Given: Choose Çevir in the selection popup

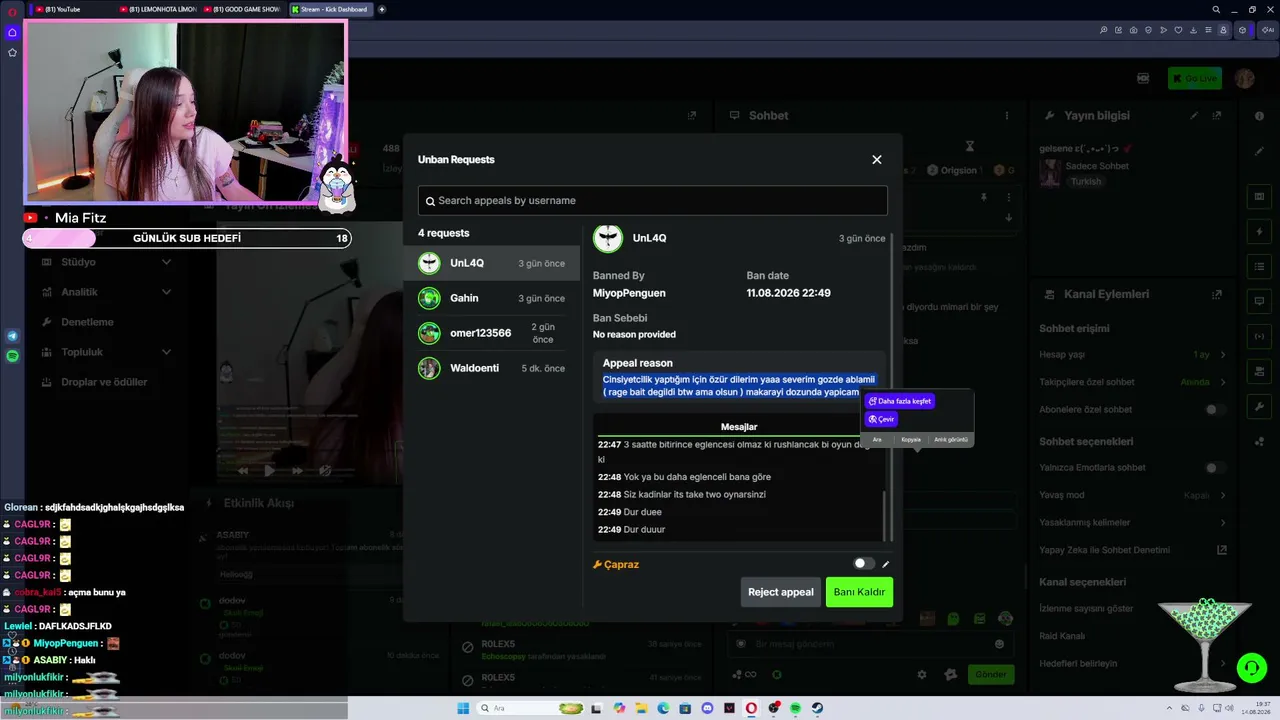Looking at the screenshot, I should click(881, 419).
